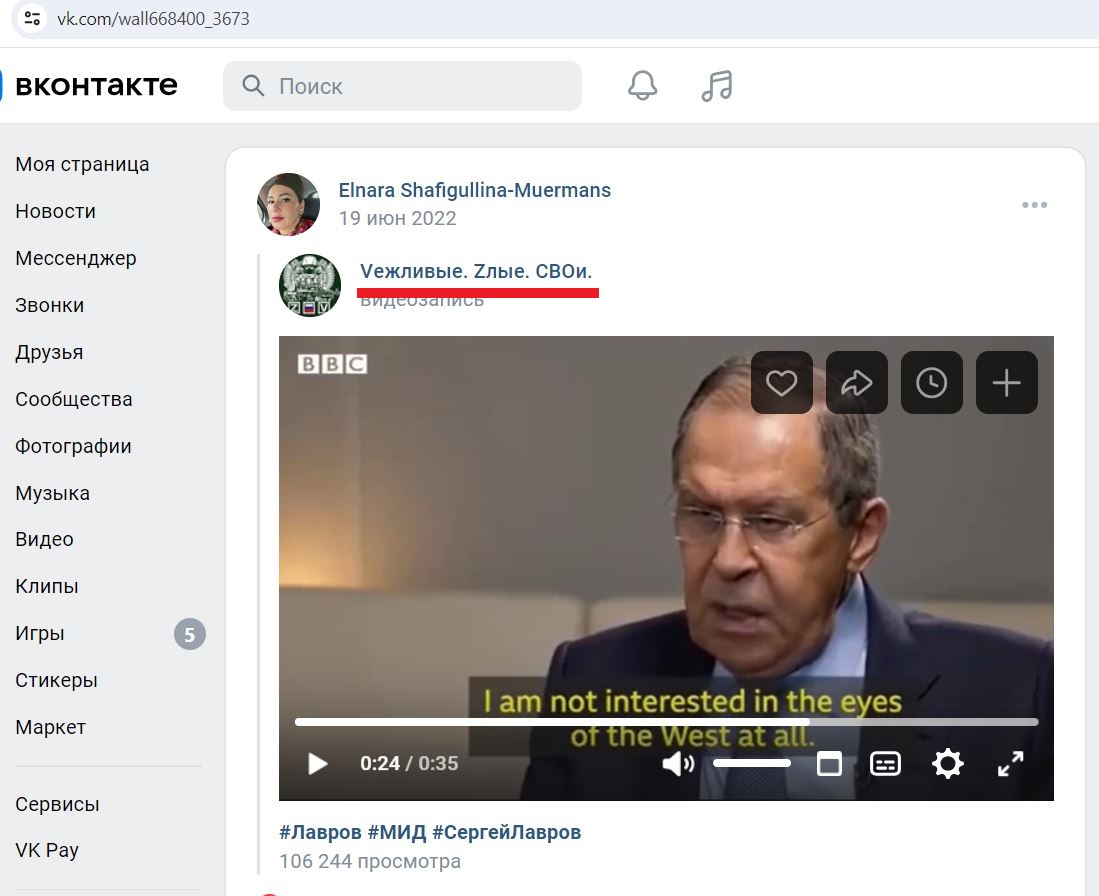This screenshot has width=1099, height=896.
Task: Open the music note player icon
Action: tap(717, 86)
